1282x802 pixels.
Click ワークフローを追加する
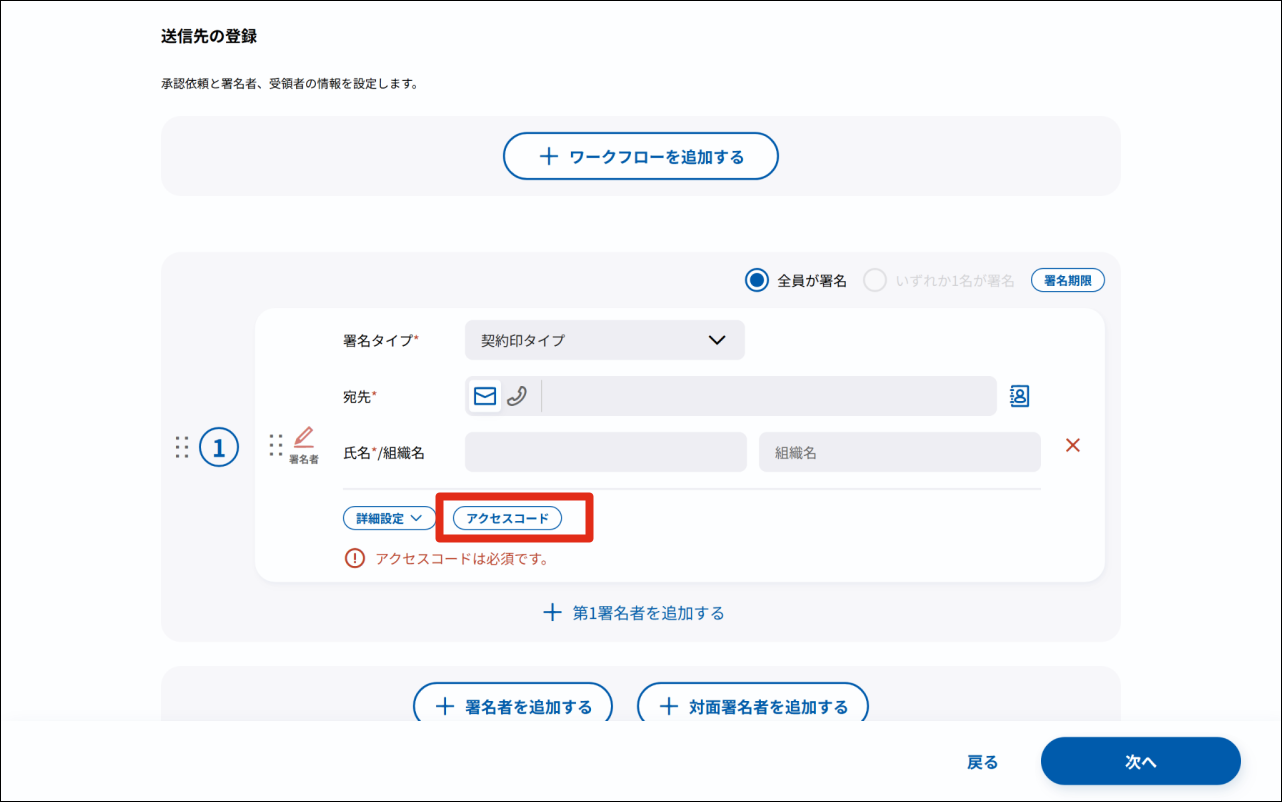pos(640,156)
